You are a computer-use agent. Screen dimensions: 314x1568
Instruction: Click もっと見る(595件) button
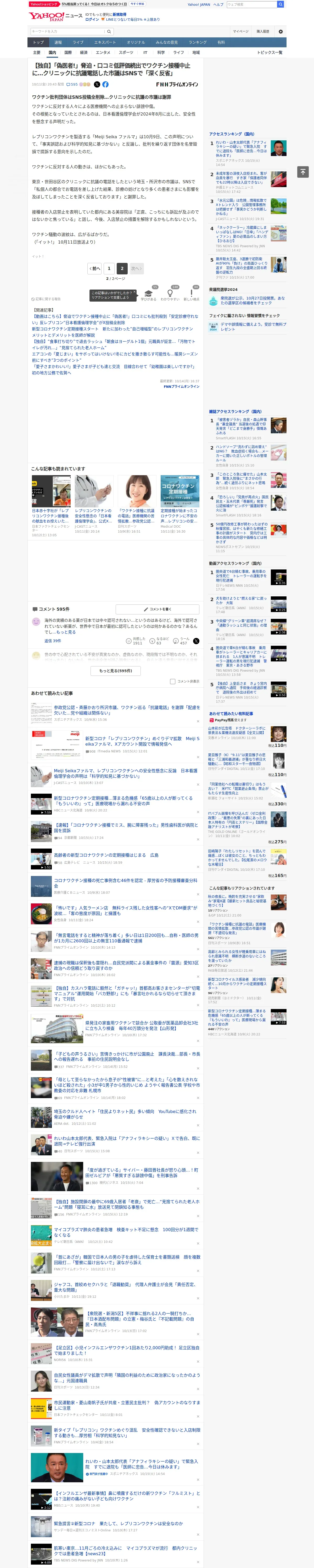(116, 671)
